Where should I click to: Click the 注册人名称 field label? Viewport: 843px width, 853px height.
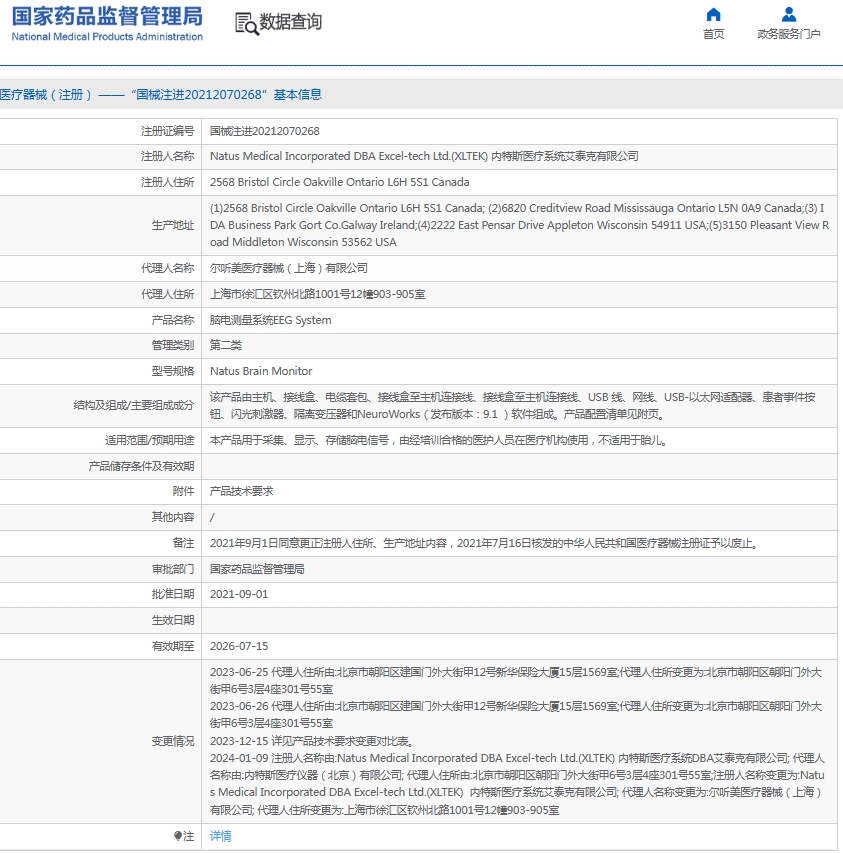[x=168, y=156]
